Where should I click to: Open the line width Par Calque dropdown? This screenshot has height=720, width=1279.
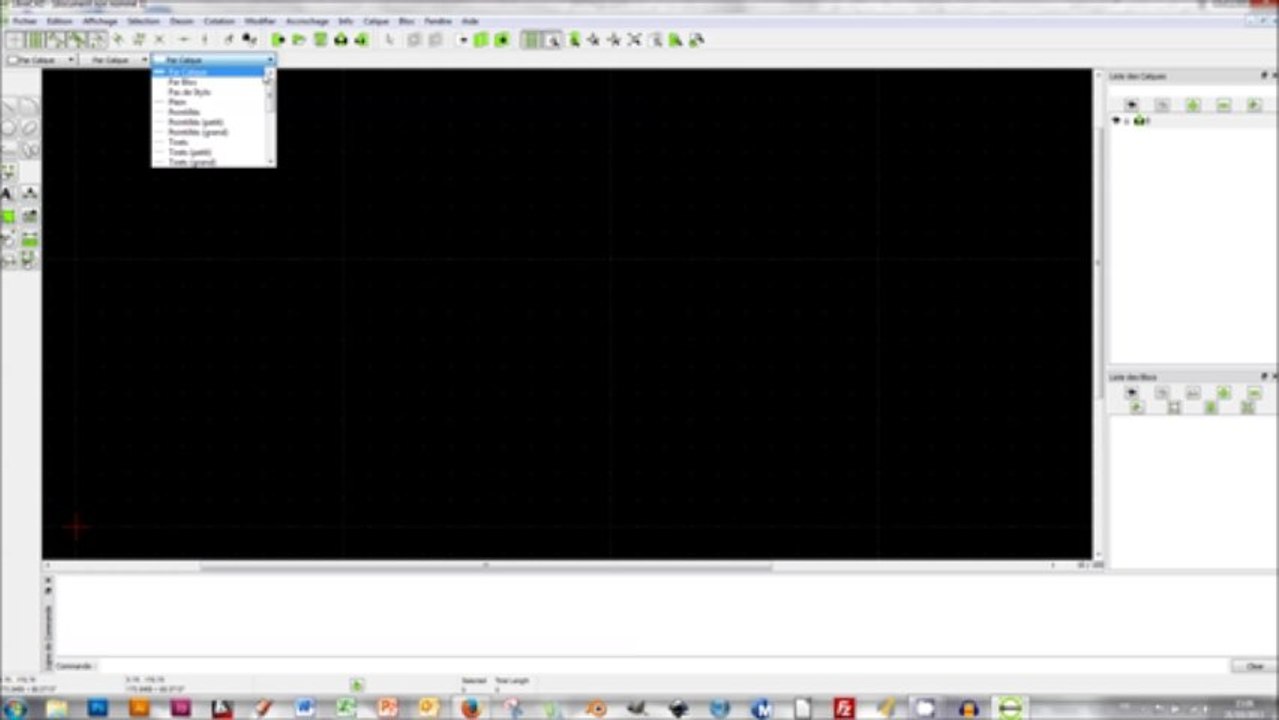pyautogui.click(x=116, y=60)
